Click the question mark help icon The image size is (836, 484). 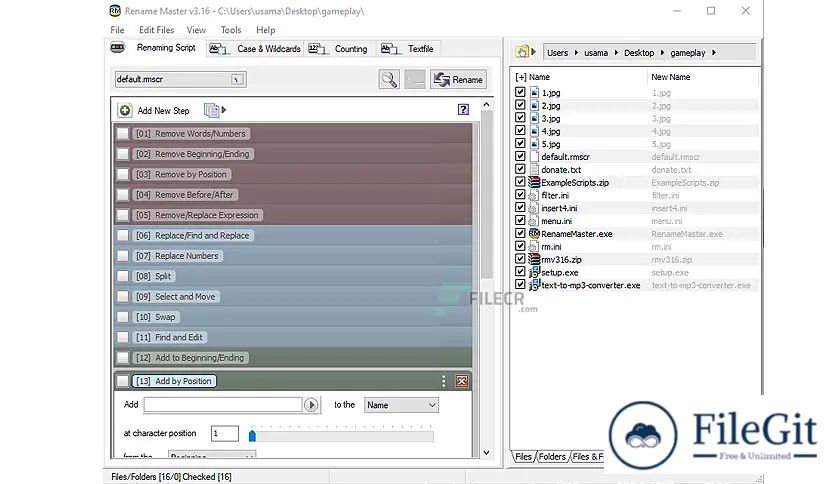pos(463,109)
